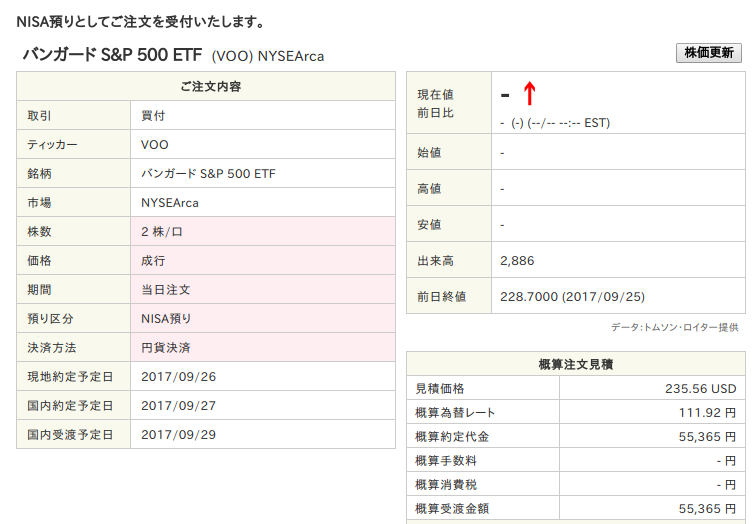This screenshot has height=524, width=753.
Task: Click the 概算約定代金 amount 55,365 円
Action: (x=707, y=437)
